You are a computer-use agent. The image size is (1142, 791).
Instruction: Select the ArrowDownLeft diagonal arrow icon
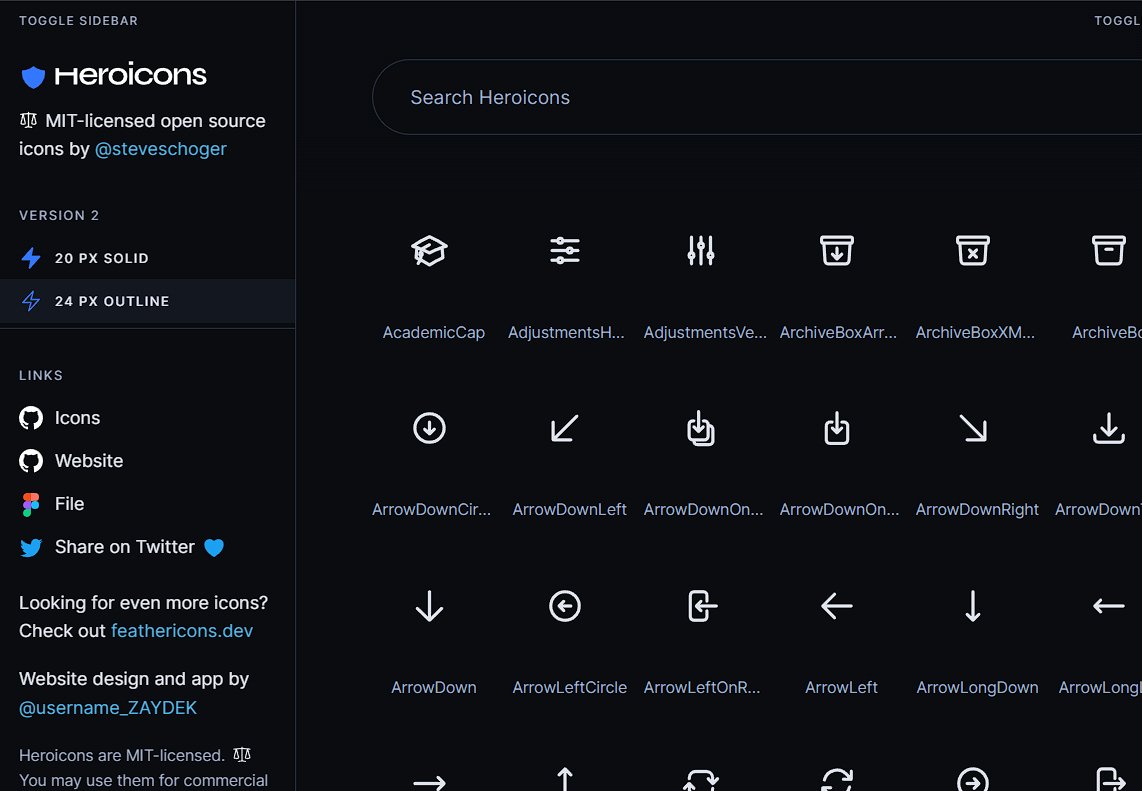coord(565,428)
